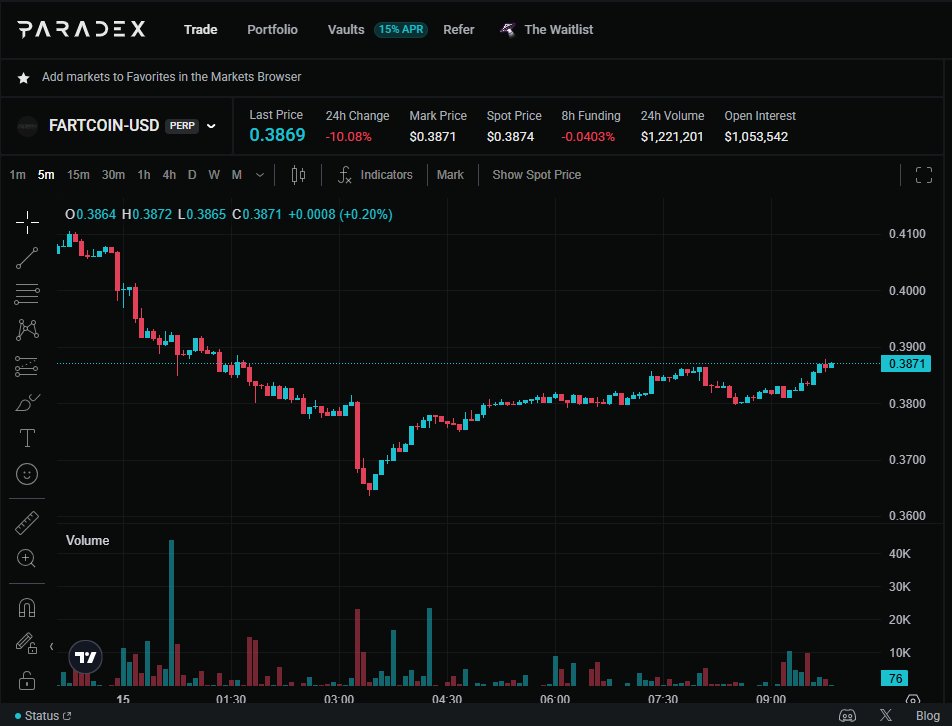Open the Blog link
Image resolution: width=952 pixels, height=726 pixels.
tap(928, 716)
